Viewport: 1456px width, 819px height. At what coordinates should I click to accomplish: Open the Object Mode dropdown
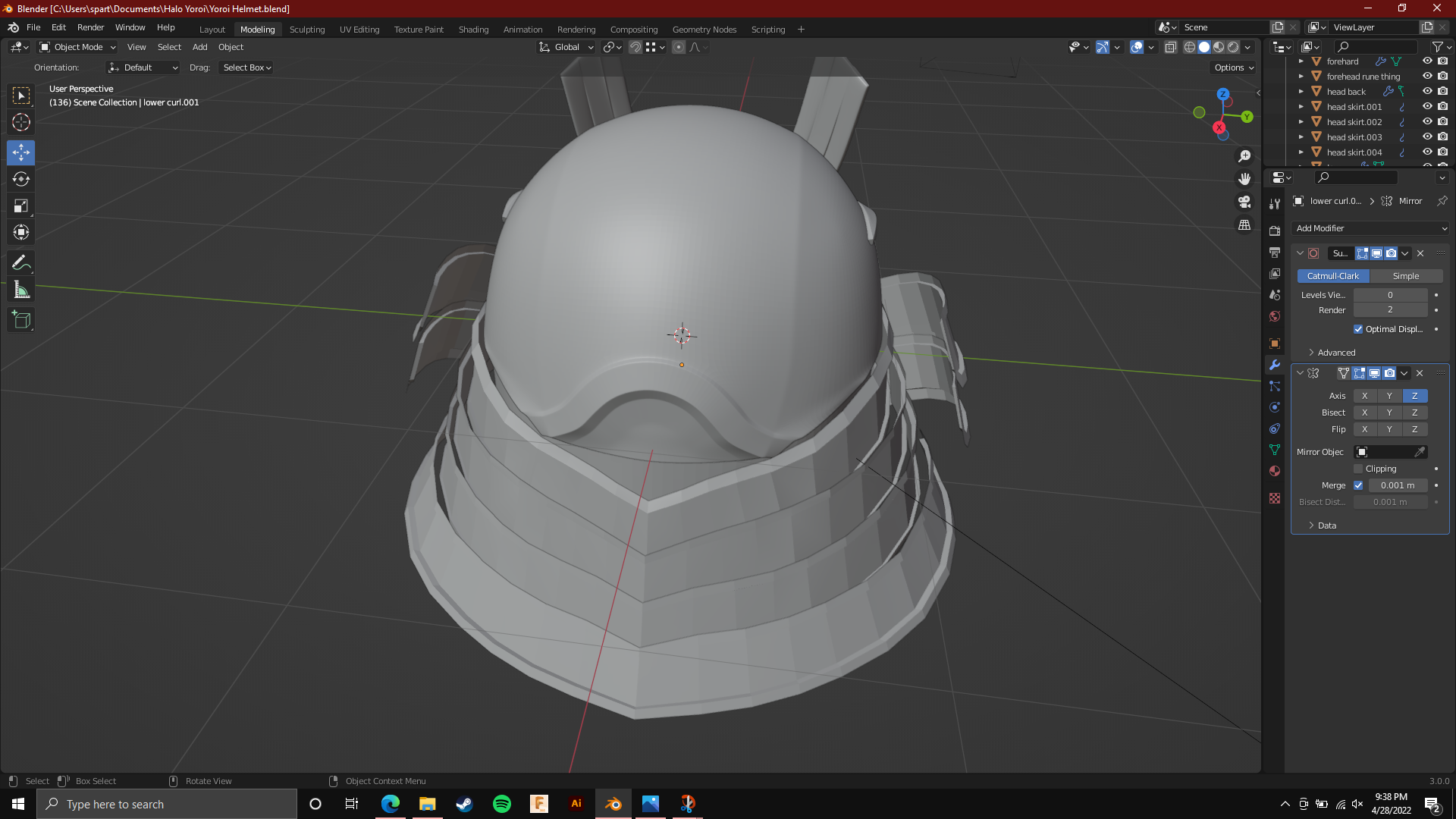[77, 47]
